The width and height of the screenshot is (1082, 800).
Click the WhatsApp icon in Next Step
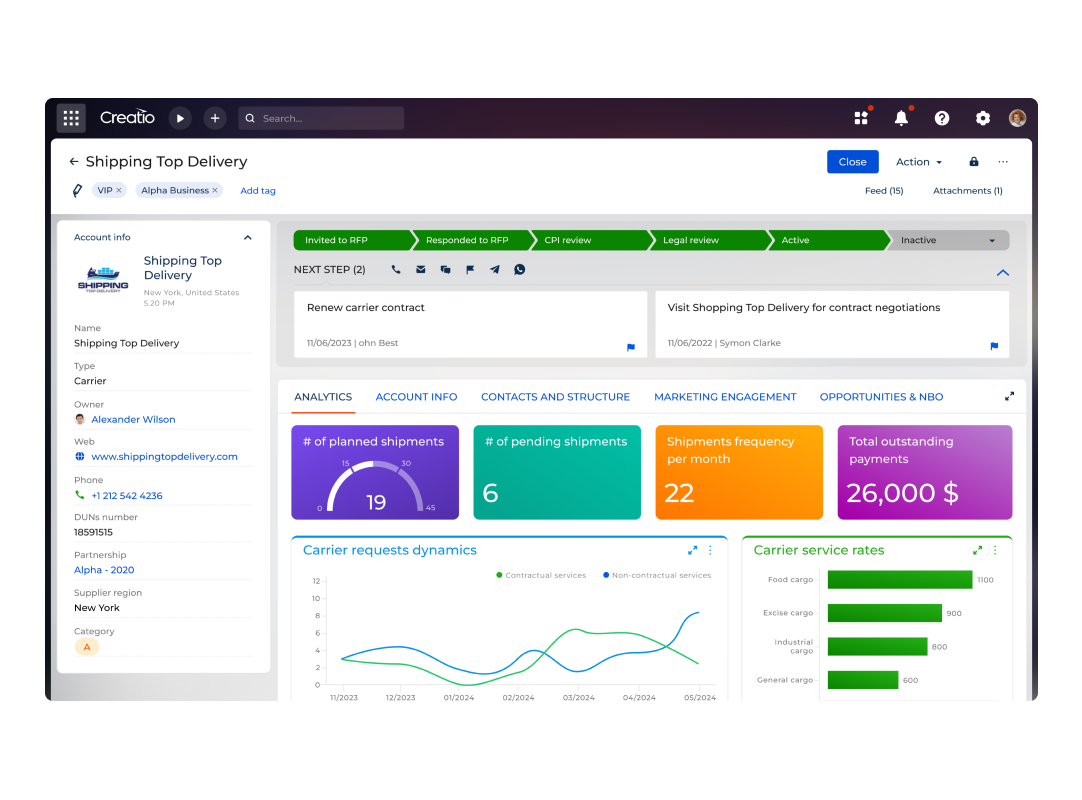pyautogui.click(x=519, y=270)
